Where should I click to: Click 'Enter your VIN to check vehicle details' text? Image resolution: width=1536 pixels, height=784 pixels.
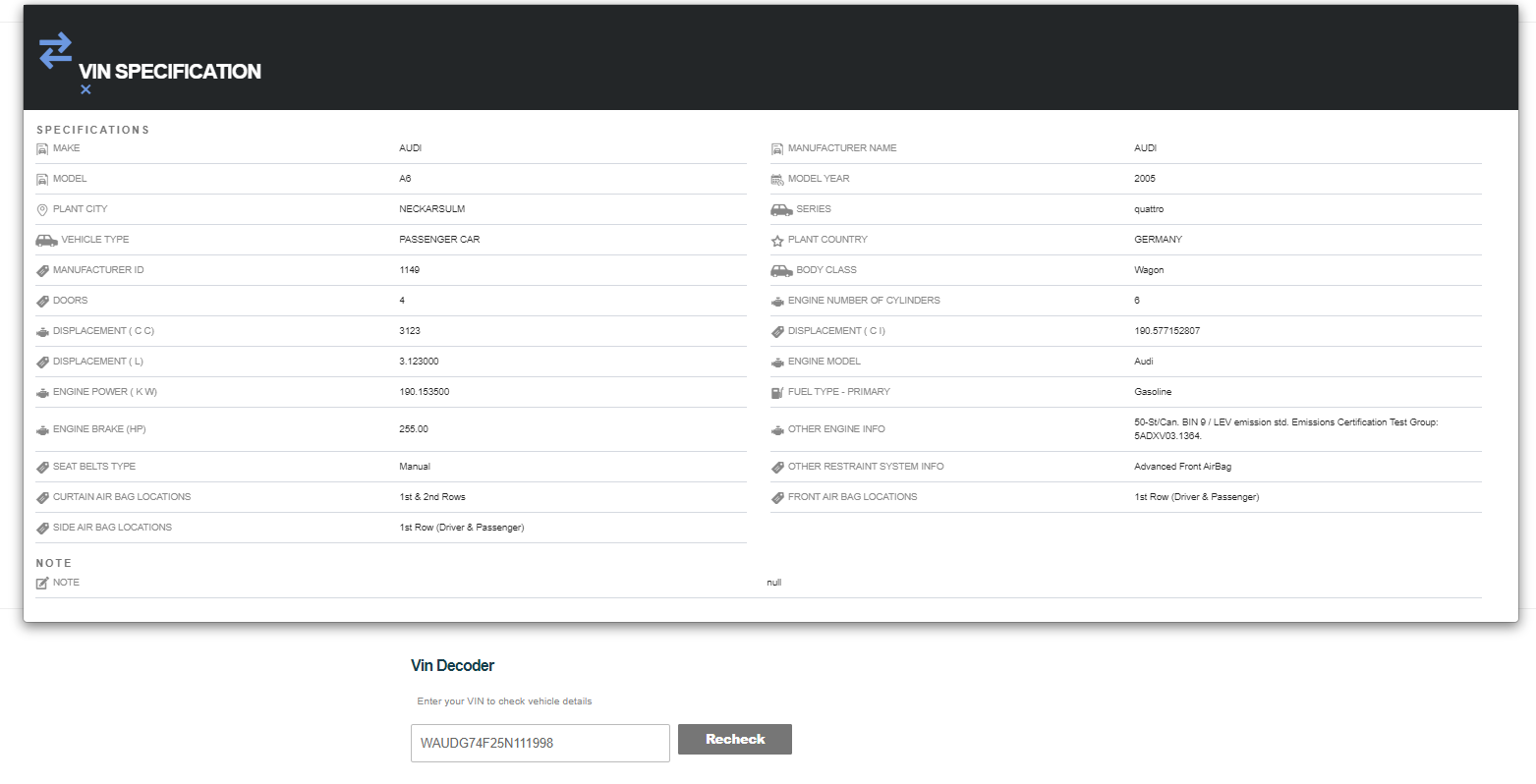pos(504,701)
